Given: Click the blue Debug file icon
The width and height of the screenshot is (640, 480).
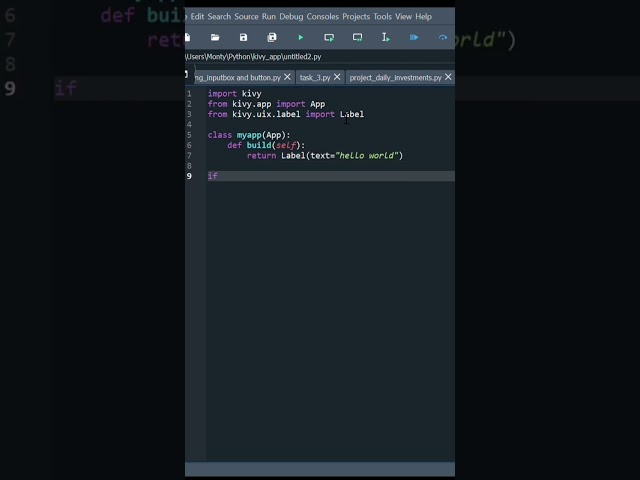Looking at the screenshot, I should click(x=414, y=38).
